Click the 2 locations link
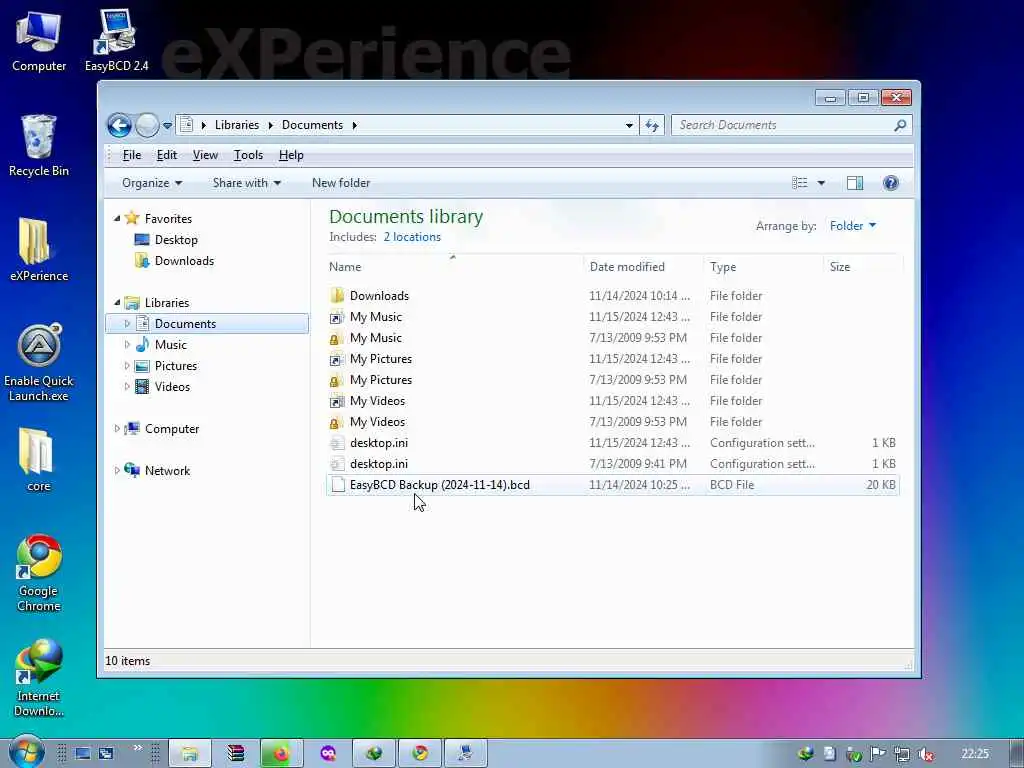This screenshot has width=1024, height=768. pyautogui.click(x=412, y=237)
